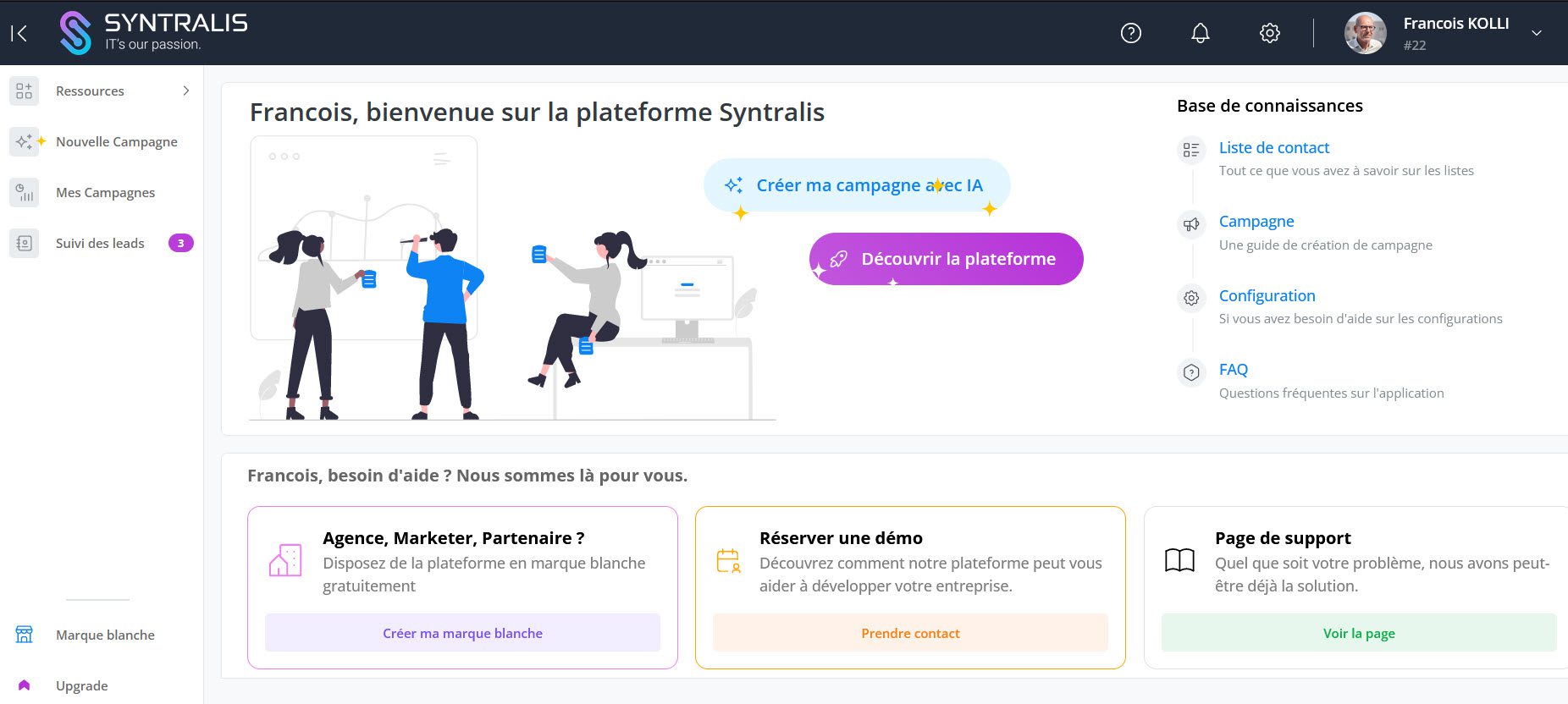Screen dimensions: 1568x704
Task: Click the open book support icon
Action: coord(1179,560)
